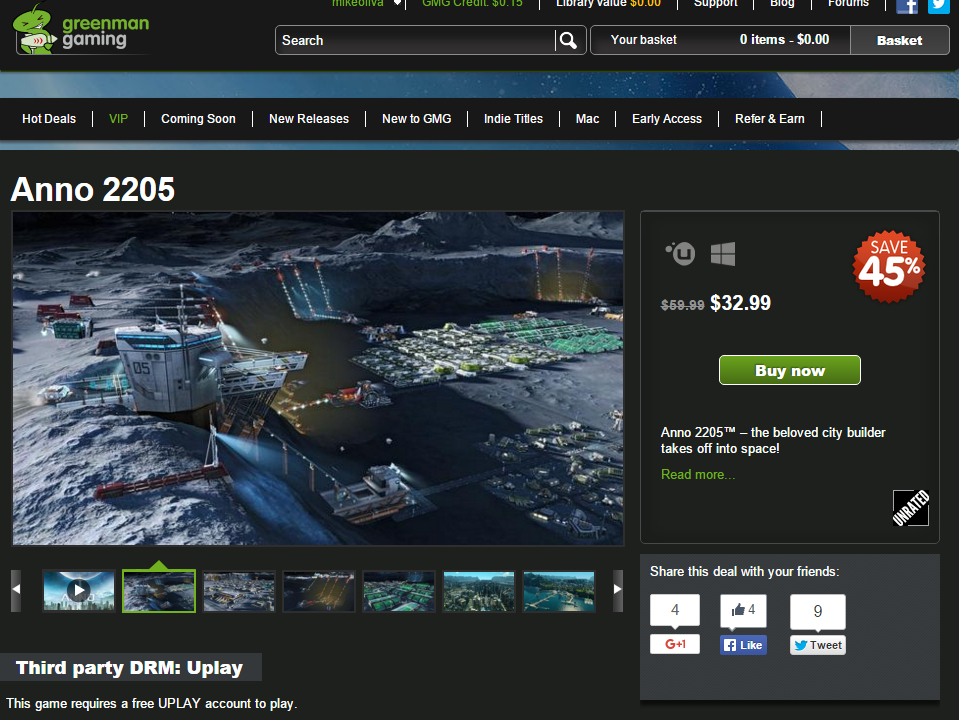Click the Buy now button

[790, 370]
